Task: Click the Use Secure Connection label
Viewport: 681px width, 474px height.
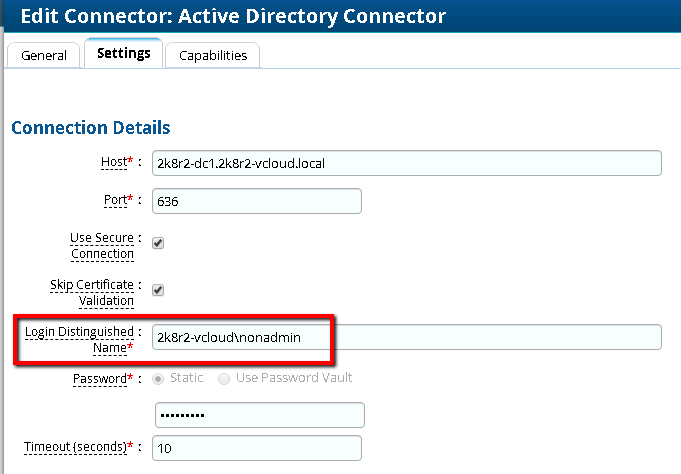Action: 102,246
